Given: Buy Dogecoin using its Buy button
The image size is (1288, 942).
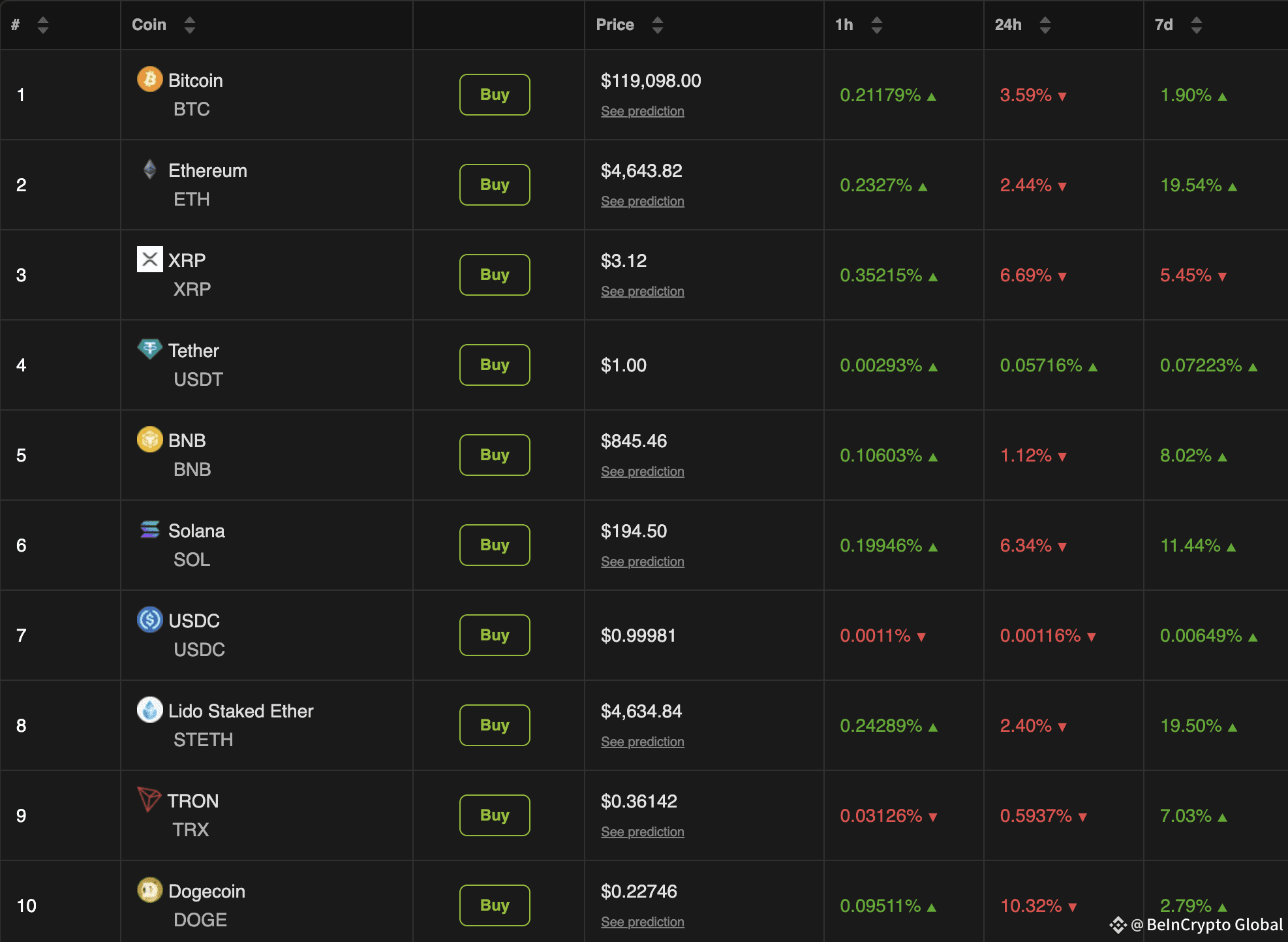Looking at the screenshot, I should pyautogui.click(x=495, y=905).
